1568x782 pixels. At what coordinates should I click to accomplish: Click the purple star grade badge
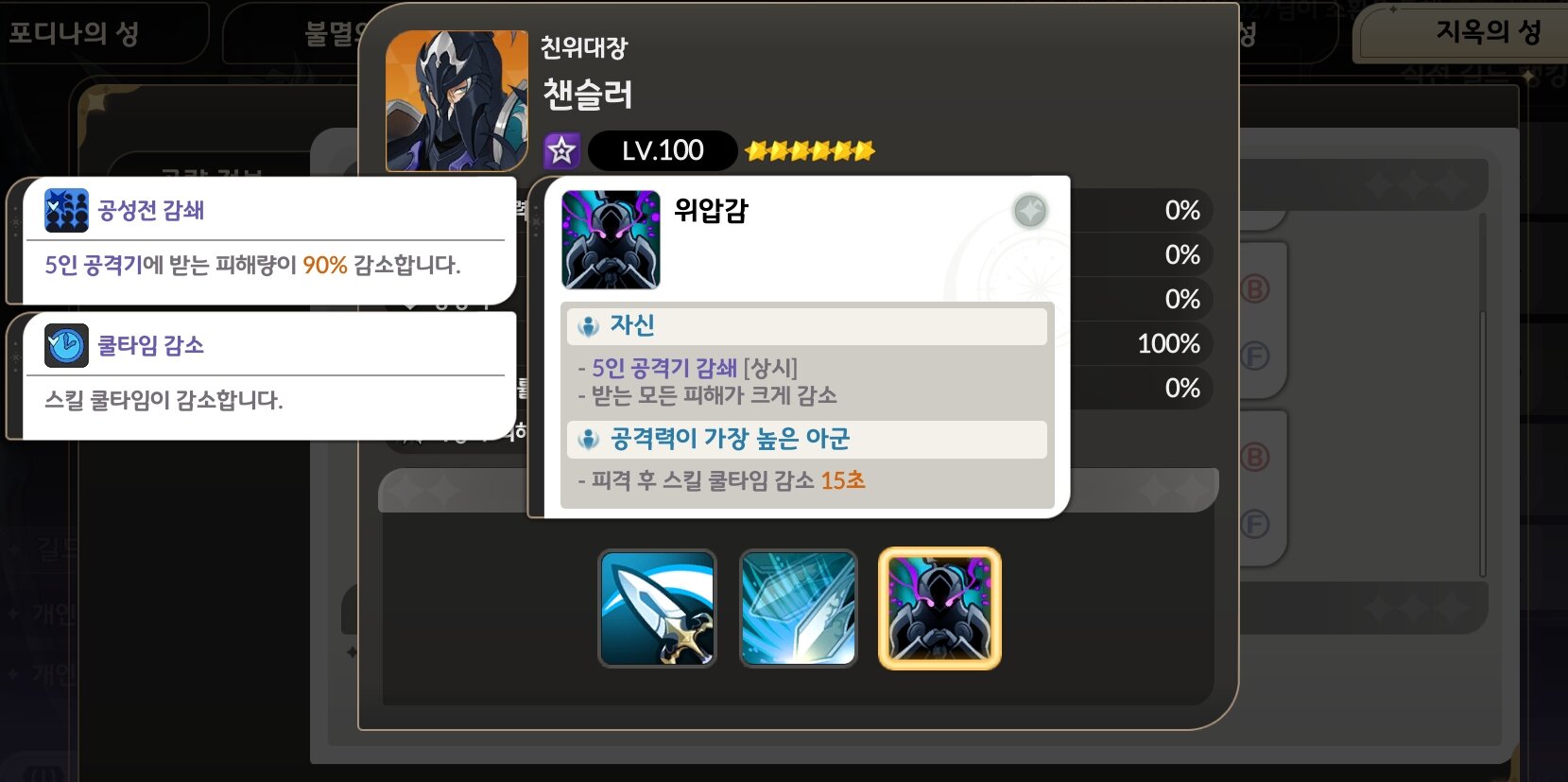561,150
